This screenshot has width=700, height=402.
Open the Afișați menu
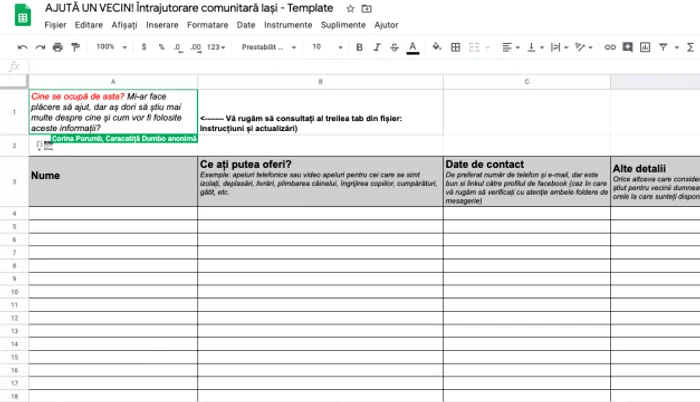[x=124, y=25]
